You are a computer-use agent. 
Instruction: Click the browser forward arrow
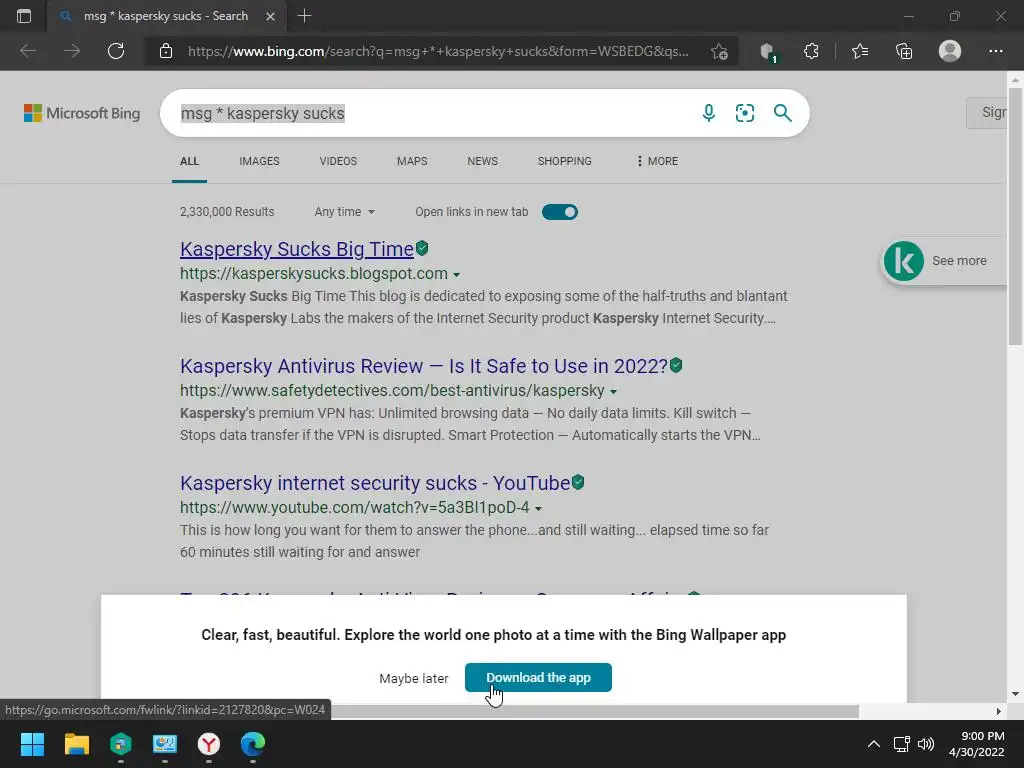(x=72, y=51)
